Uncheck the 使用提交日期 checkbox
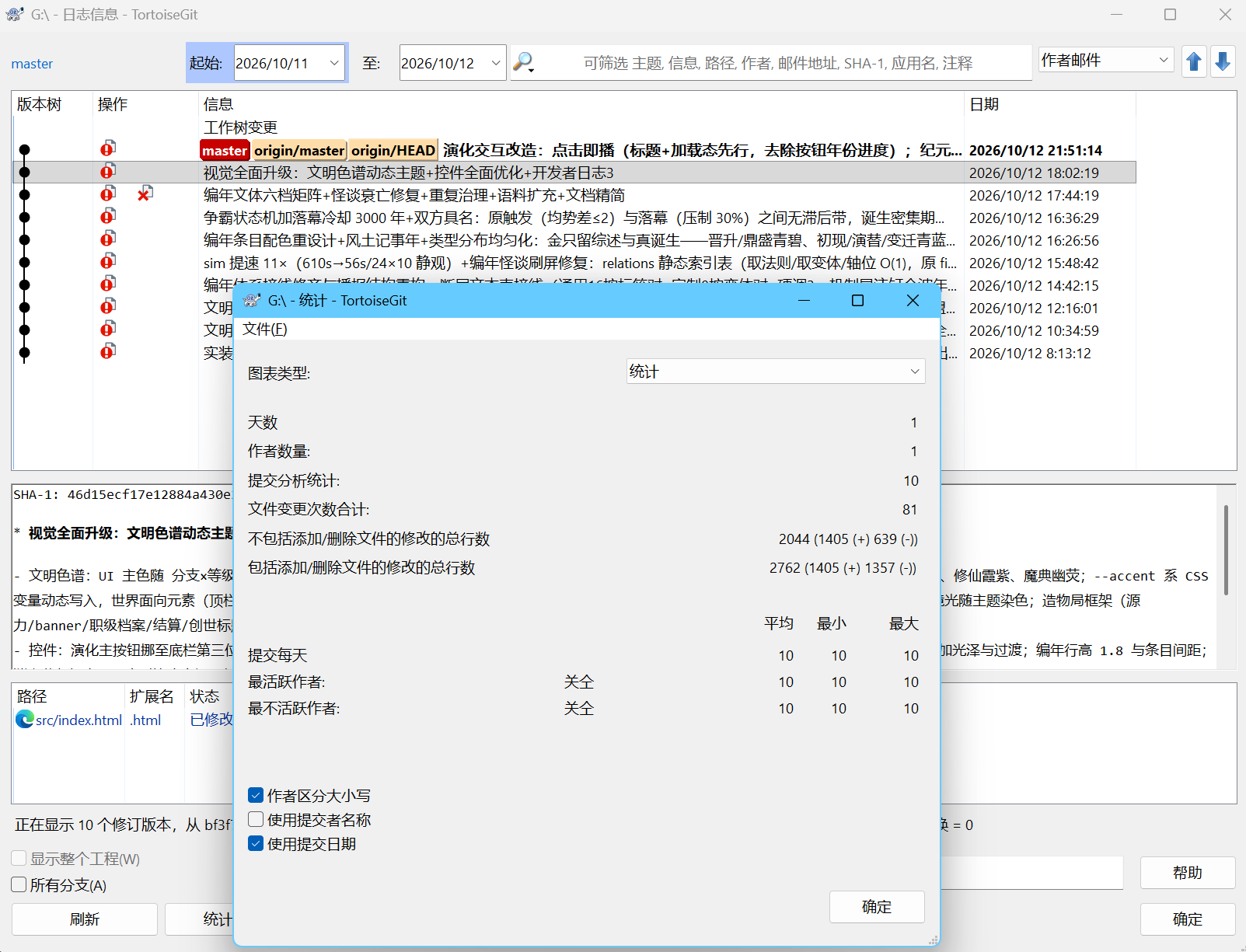This screenshot has width=1246, height=952. point(256,843)
